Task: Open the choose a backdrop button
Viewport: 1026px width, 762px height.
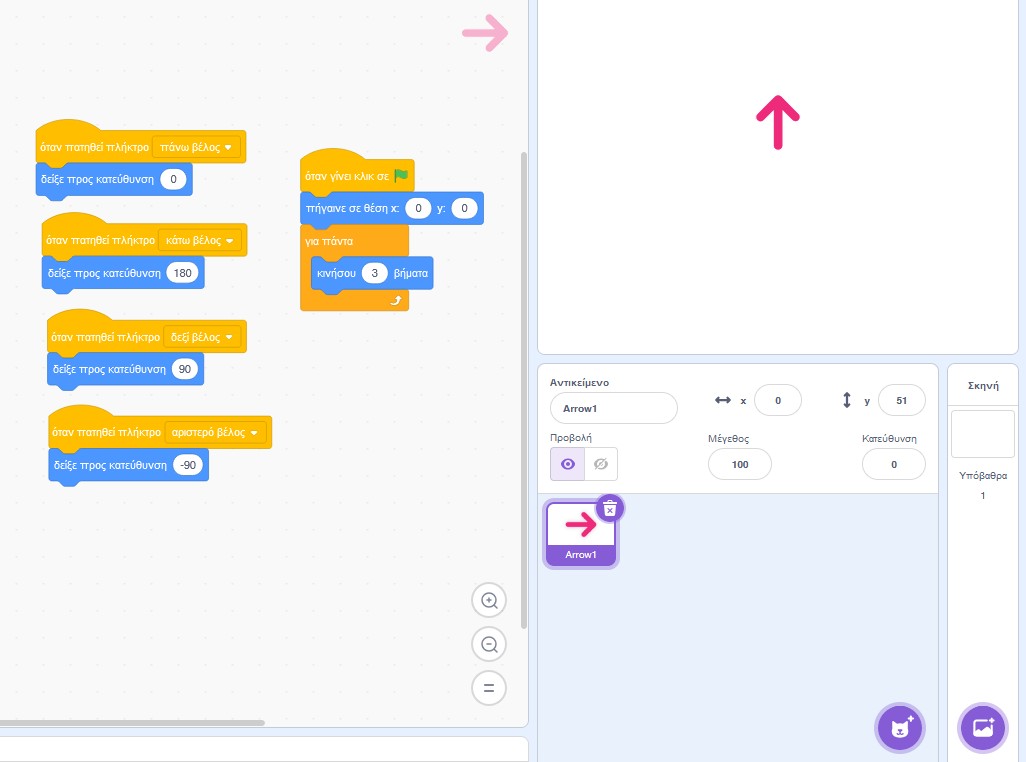Action: point(983,727)
